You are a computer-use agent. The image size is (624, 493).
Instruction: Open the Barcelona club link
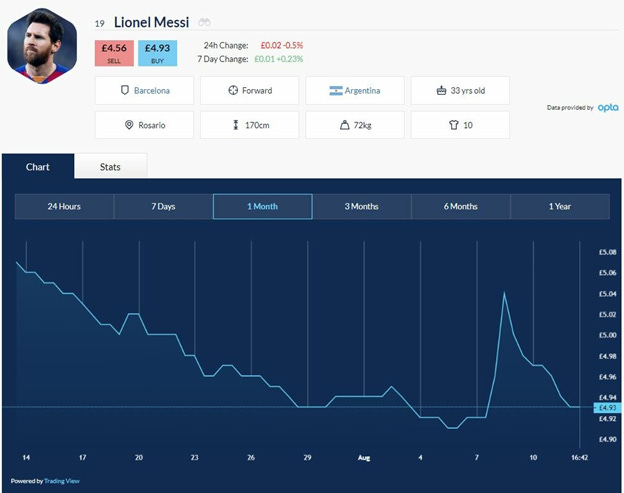click(x=152, y=91)
